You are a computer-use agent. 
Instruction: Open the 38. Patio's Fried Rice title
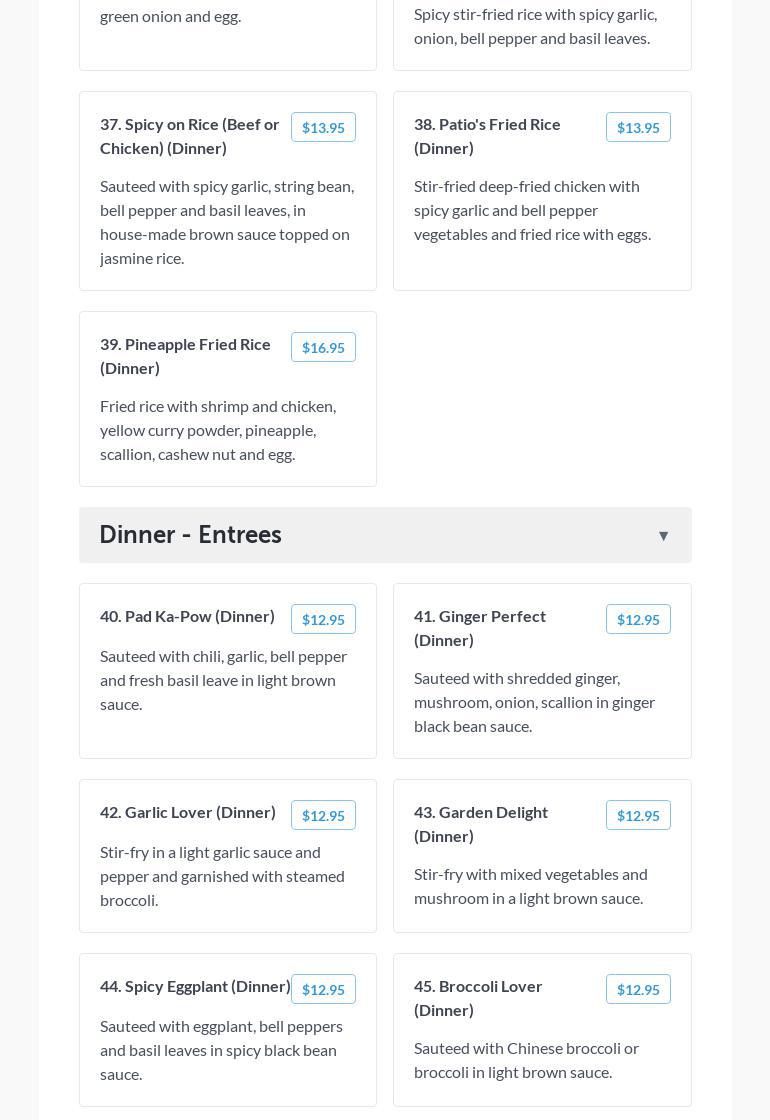[x=487, y=136]
